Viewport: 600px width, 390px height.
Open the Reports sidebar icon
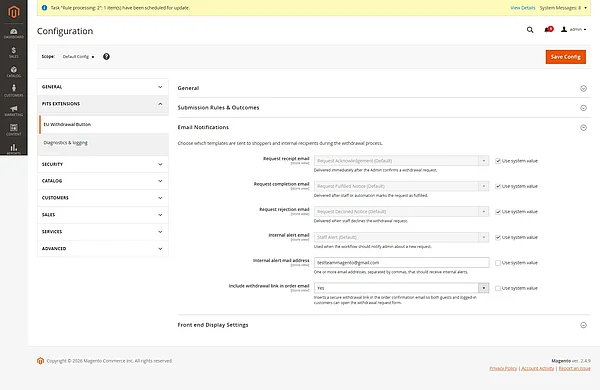(14, 148)
